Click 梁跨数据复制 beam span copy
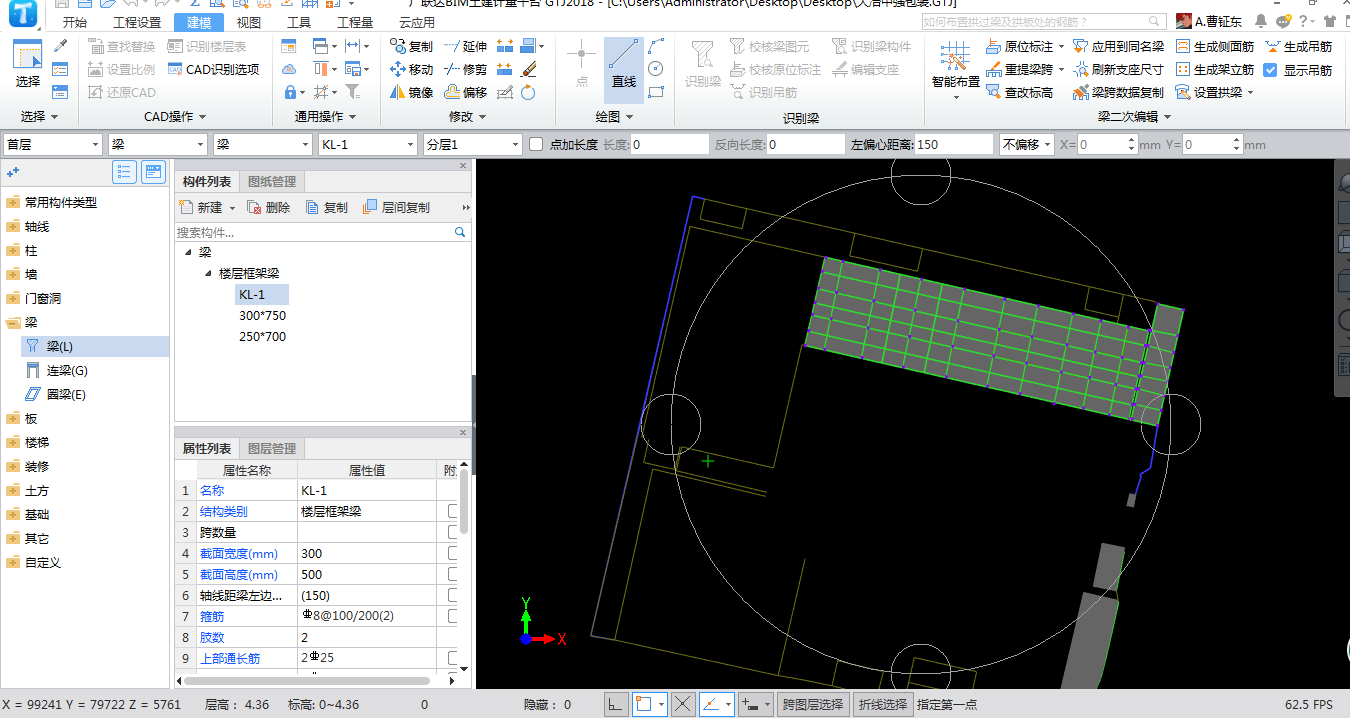This screenshot has height=719, width=1350. pyautogui.click(x=1118, y=92)
